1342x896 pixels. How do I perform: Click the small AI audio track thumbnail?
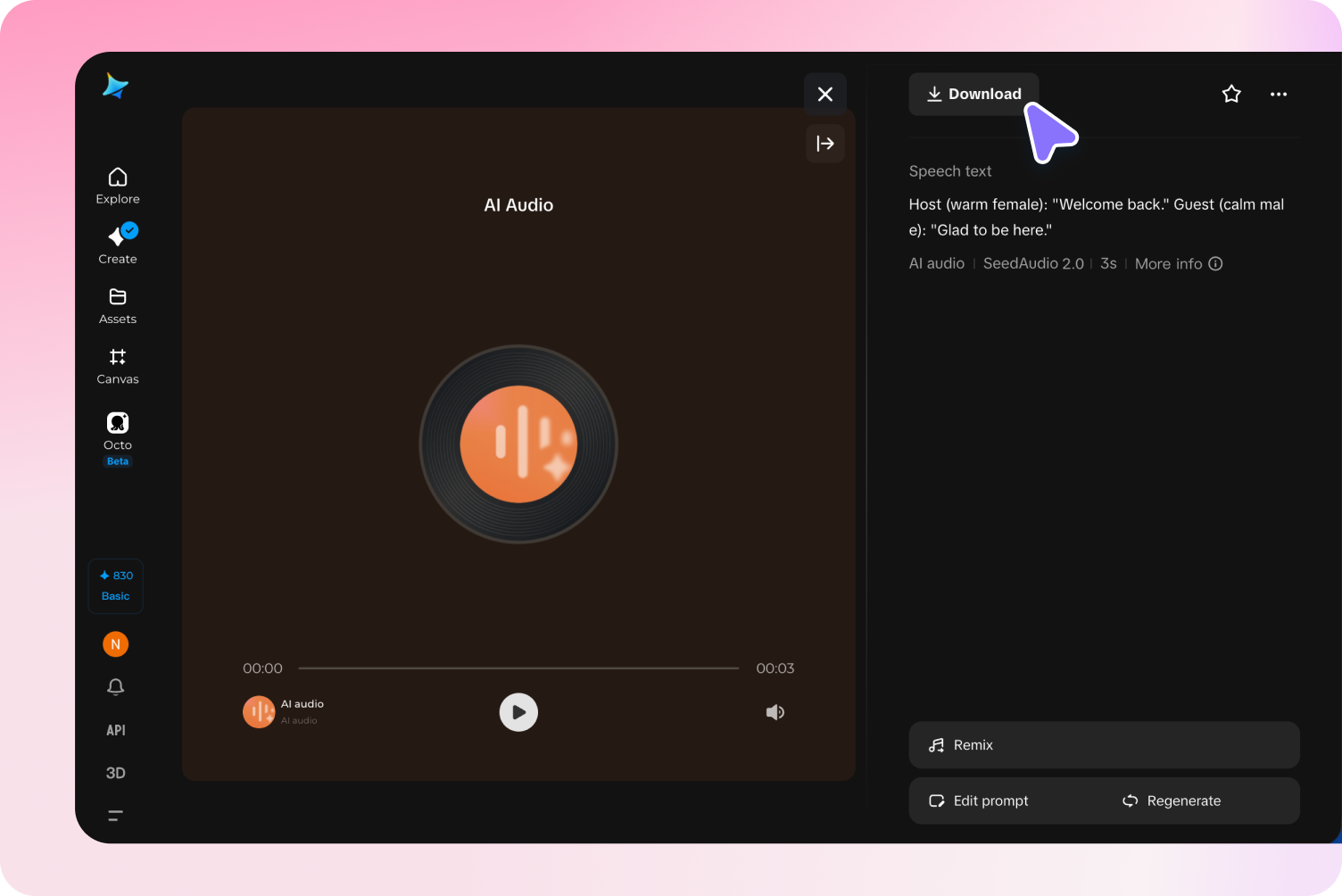click(x=259, y=712)
